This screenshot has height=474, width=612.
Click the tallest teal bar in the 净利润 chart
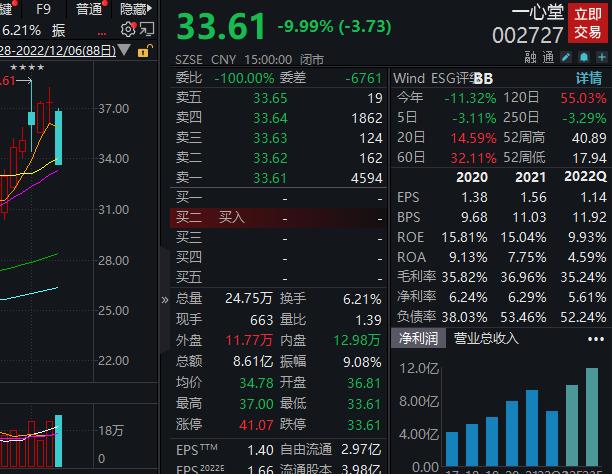point(592,417)
